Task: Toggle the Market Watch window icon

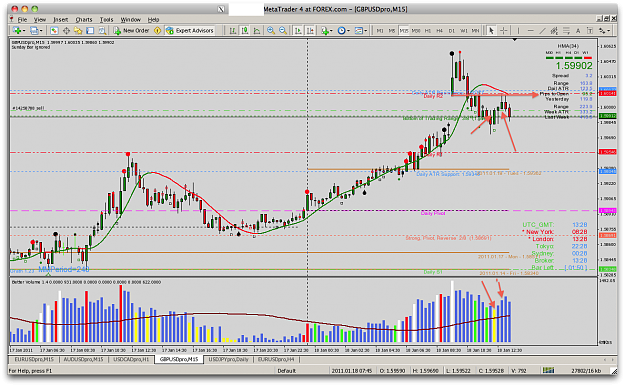Action: pyautogui.click(x=54, y=31)
